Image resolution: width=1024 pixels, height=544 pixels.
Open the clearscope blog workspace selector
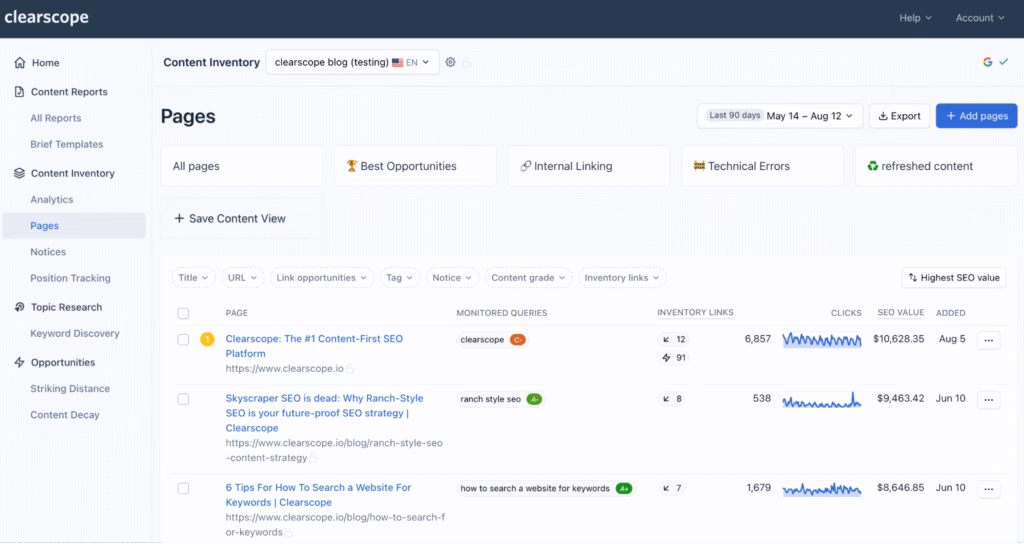click(352, 62)
